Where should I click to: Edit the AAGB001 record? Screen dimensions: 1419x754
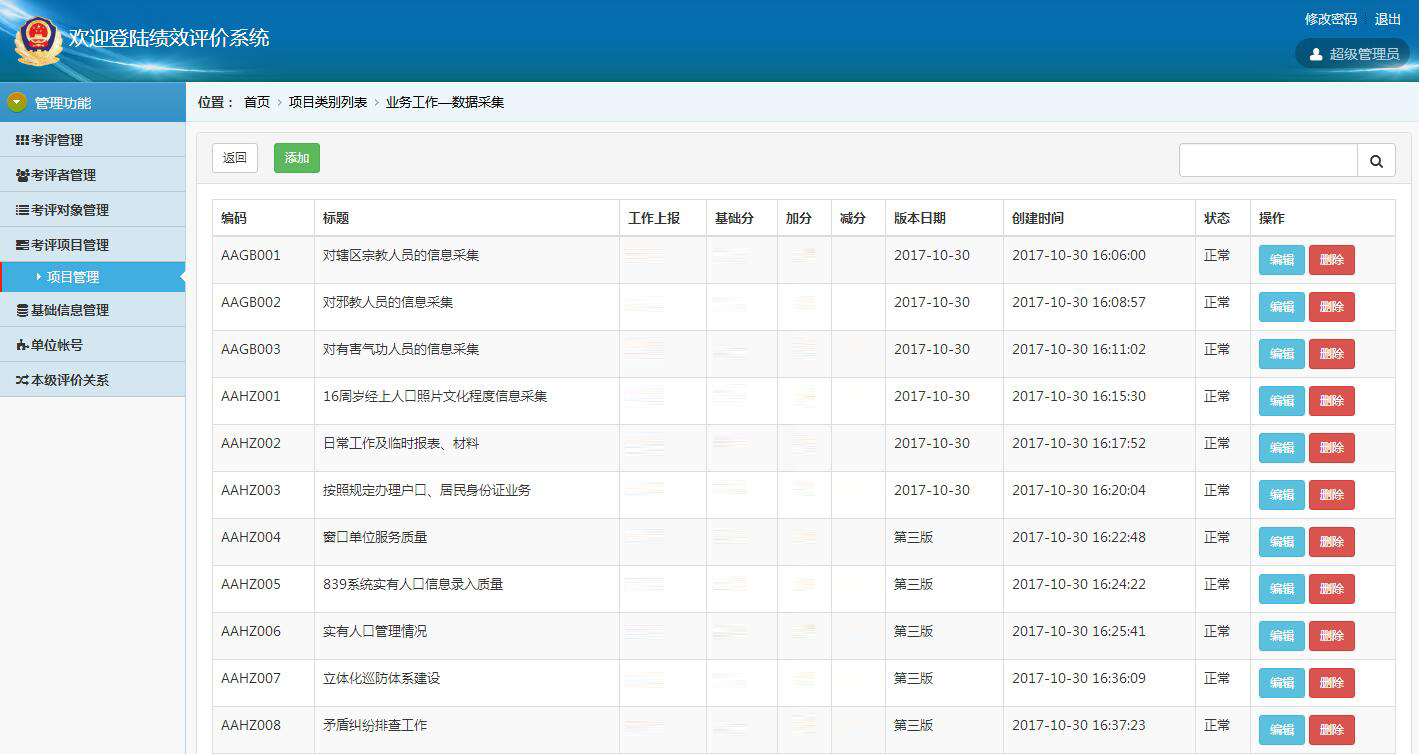point(1280,259)
